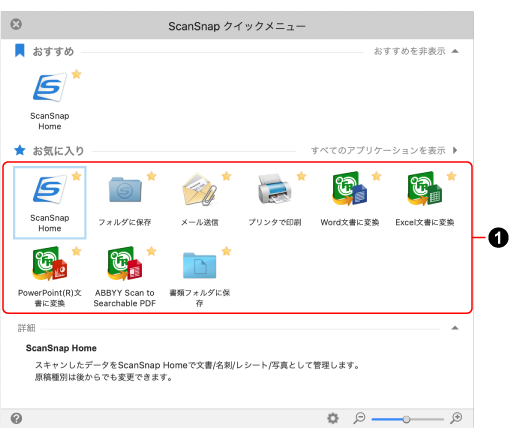Toggle favorite star on お気に入り ScanSnap Home

click(77, 176)
